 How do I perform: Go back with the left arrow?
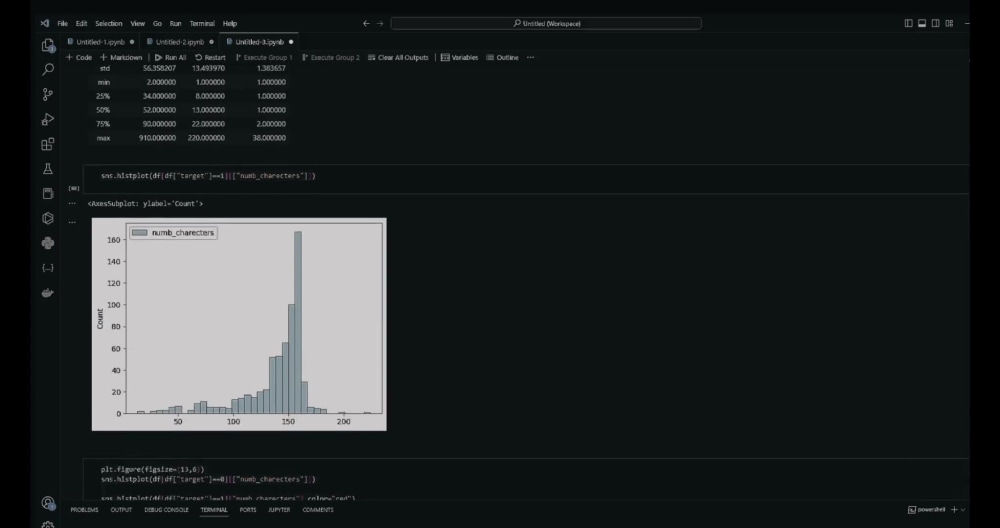[366, 24]
